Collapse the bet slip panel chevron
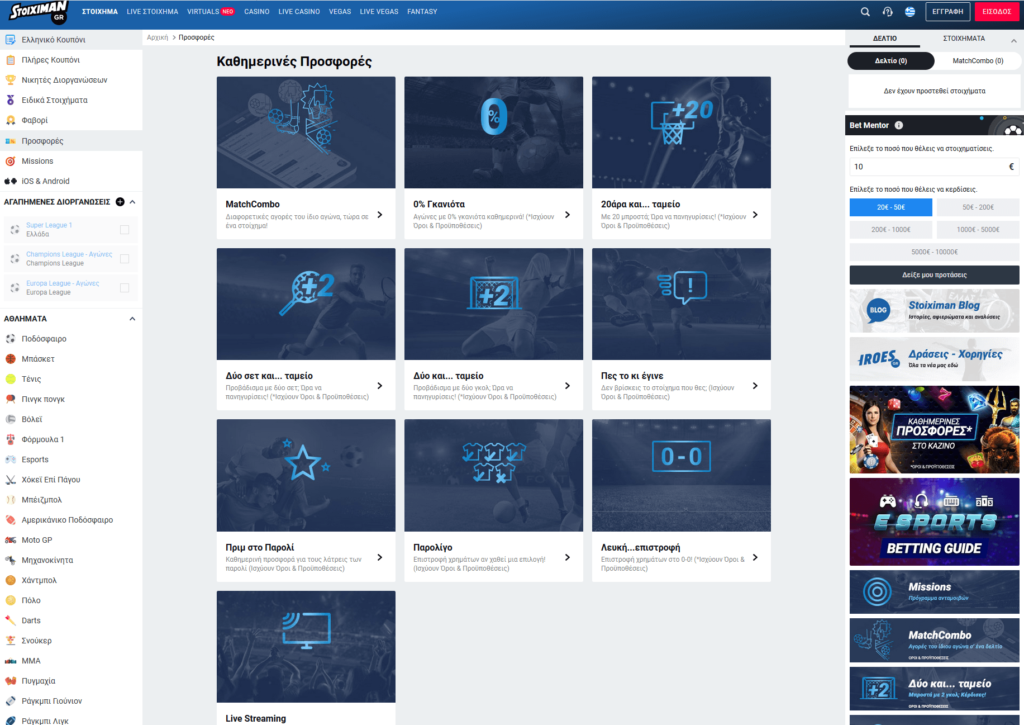 tap(1014, 40)
